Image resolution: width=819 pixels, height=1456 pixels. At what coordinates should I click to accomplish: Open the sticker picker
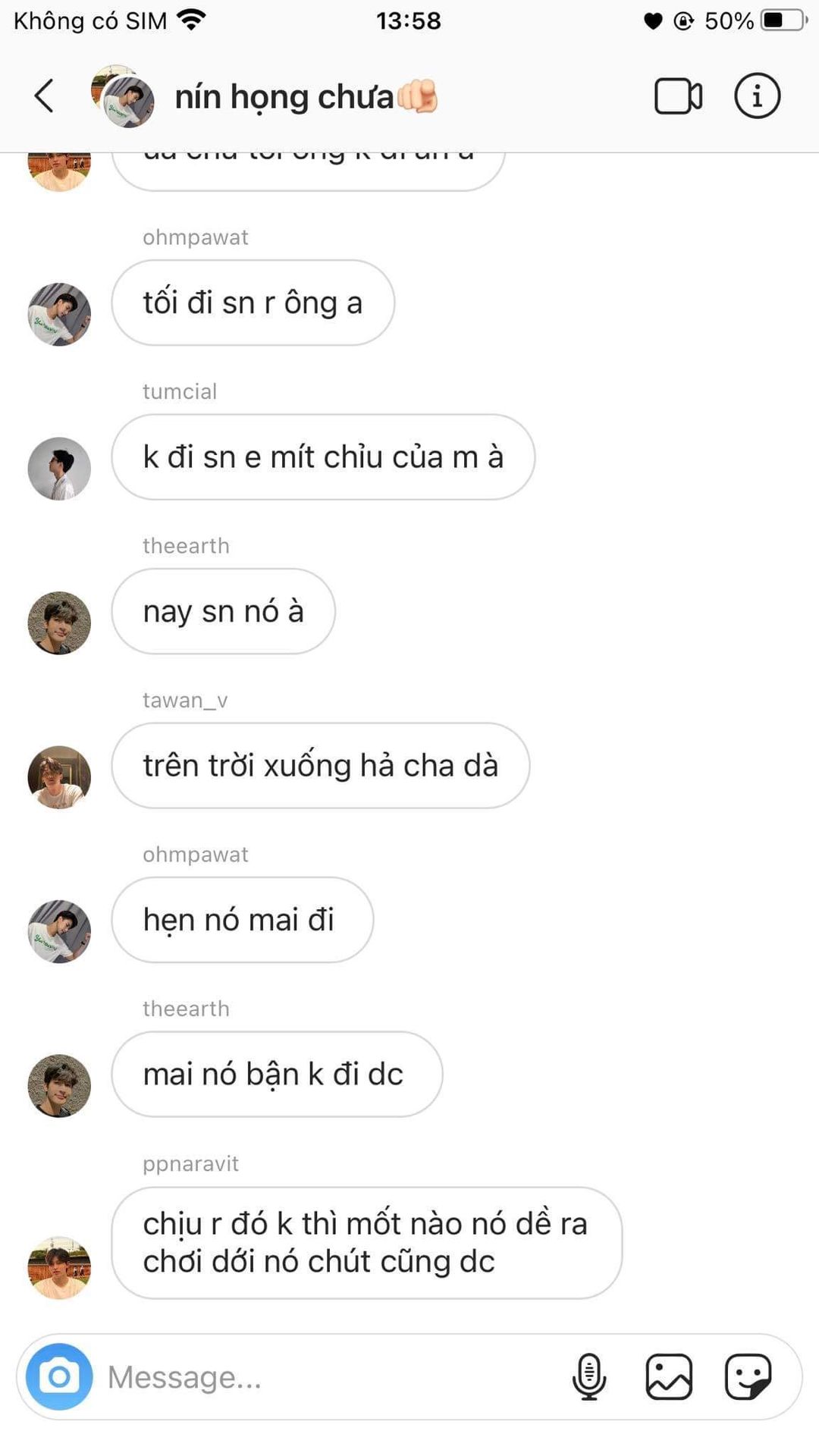(x=748, y=1376)
